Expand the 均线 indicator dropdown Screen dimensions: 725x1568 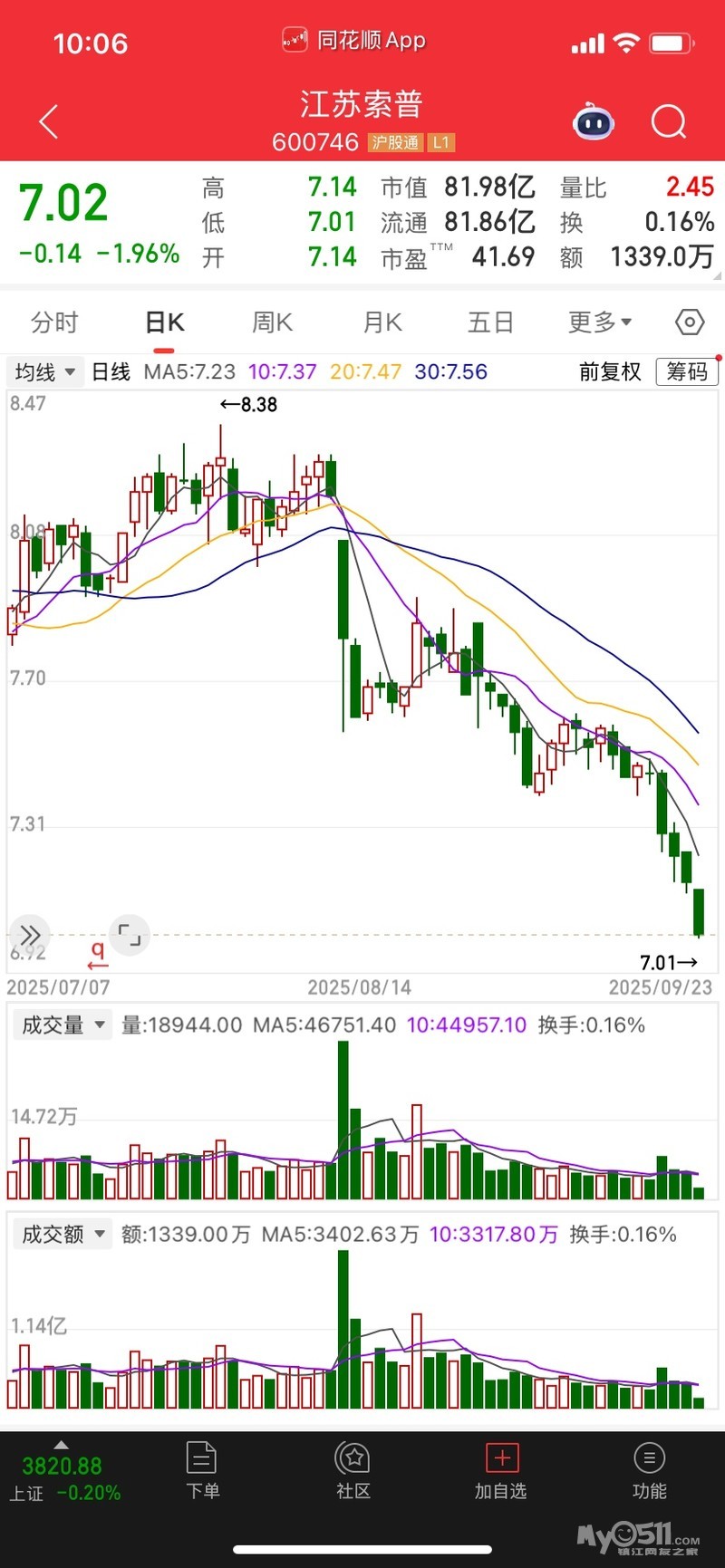coord(45,371)
